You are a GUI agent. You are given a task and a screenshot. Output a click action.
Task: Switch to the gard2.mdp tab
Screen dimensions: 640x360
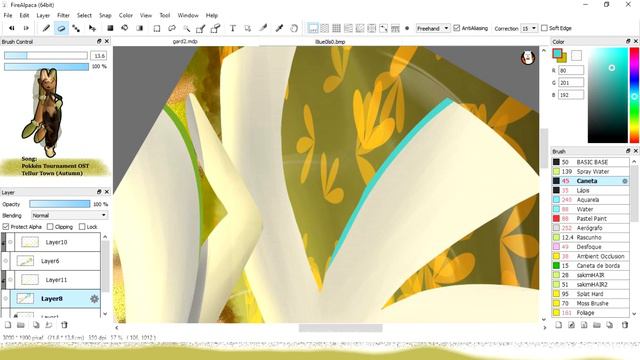tap(185, 42)
